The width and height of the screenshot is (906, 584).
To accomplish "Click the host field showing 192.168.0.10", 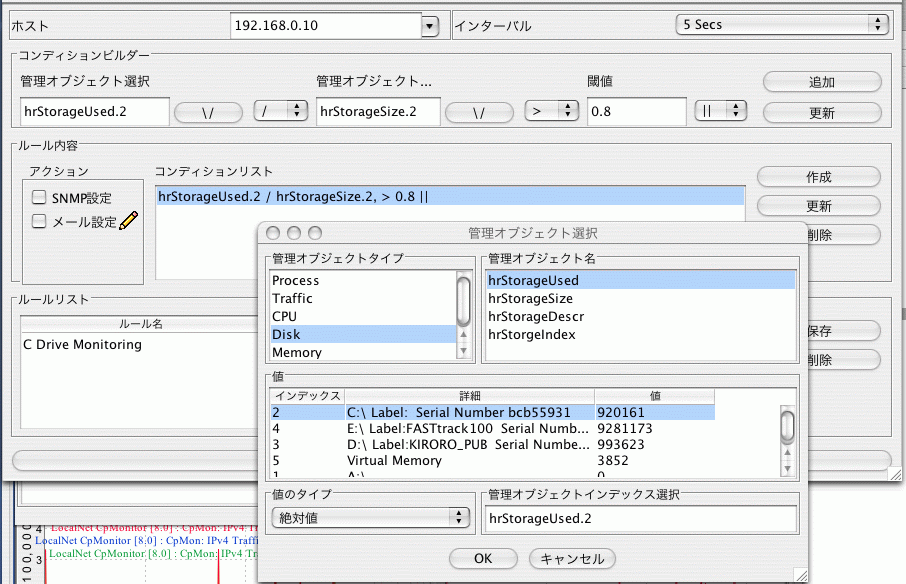I will (x=326, y=25).
